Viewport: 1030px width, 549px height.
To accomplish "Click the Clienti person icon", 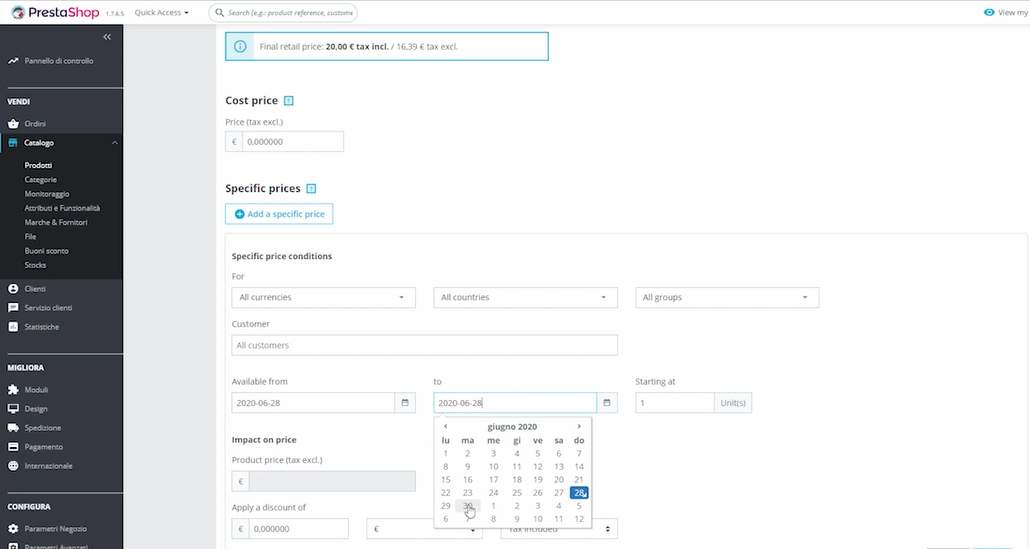I will tap(14, 289).
